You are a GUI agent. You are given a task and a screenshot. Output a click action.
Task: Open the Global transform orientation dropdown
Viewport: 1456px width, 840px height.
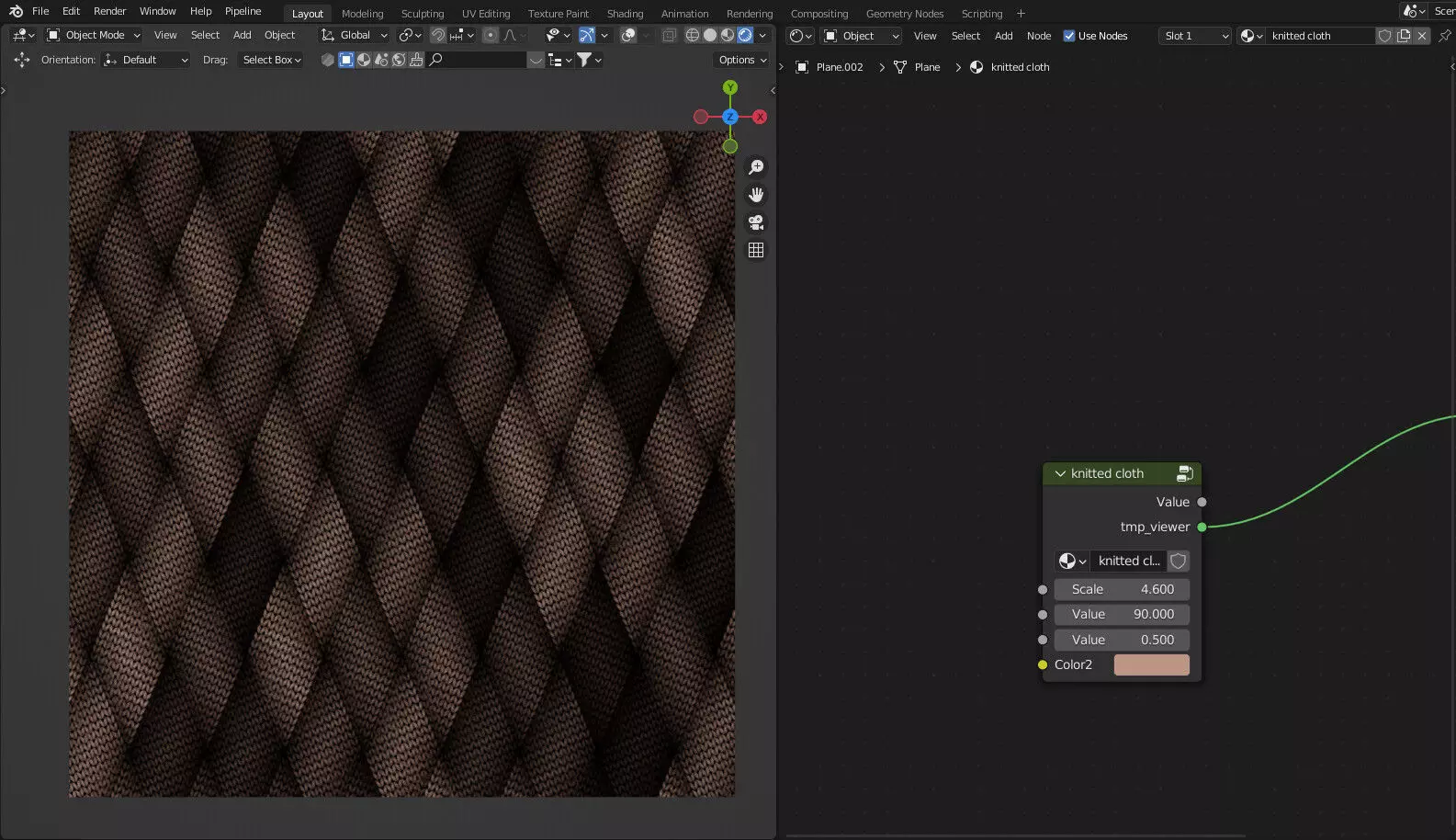(x=355, y=35)
